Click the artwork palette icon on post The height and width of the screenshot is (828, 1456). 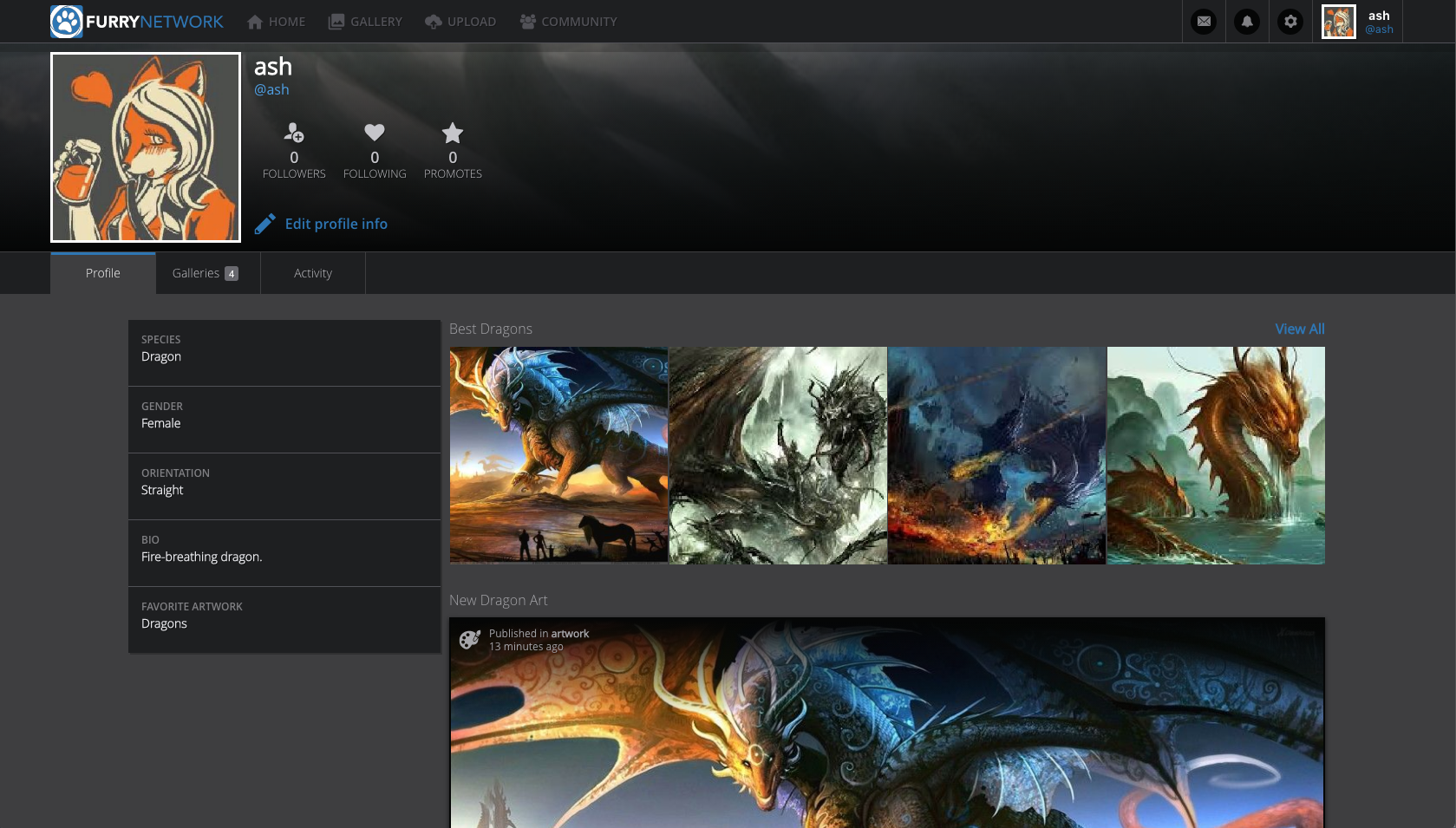[470, 640]
